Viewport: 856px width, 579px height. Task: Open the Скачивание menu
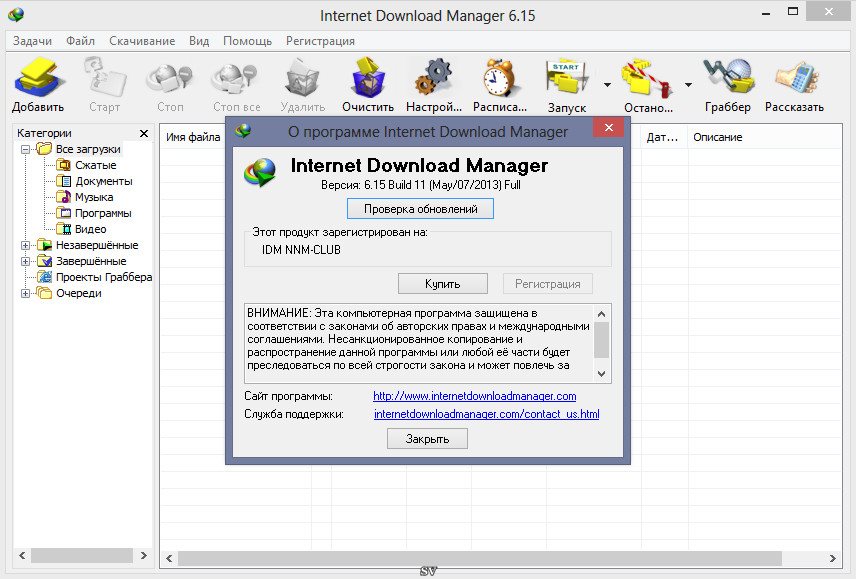click(142, 41)
